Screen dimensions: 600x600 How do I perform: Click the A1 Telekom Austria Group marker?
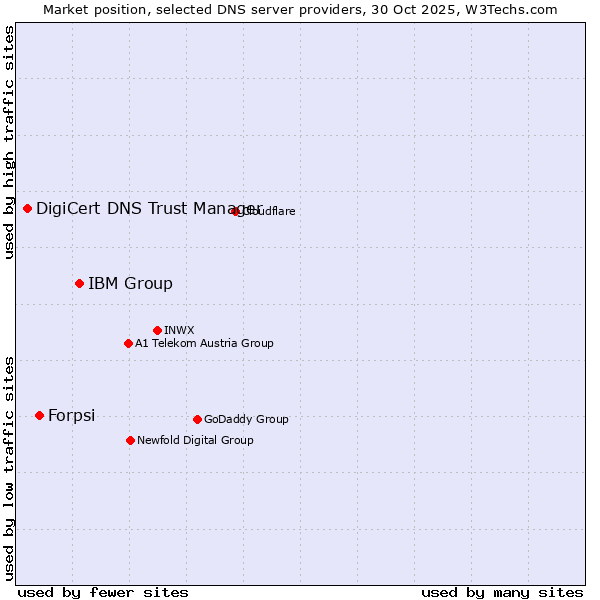tap(128, 343)
